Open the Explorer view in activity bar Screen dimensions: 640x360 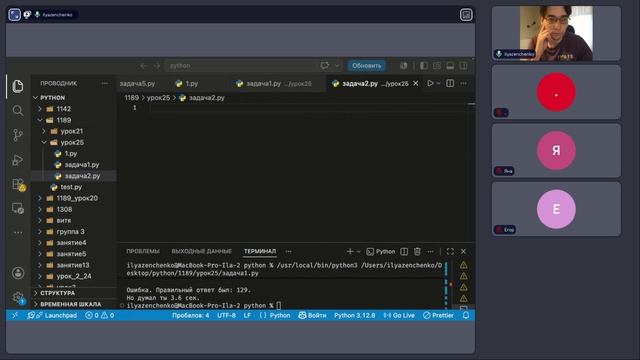pos(18,86)
